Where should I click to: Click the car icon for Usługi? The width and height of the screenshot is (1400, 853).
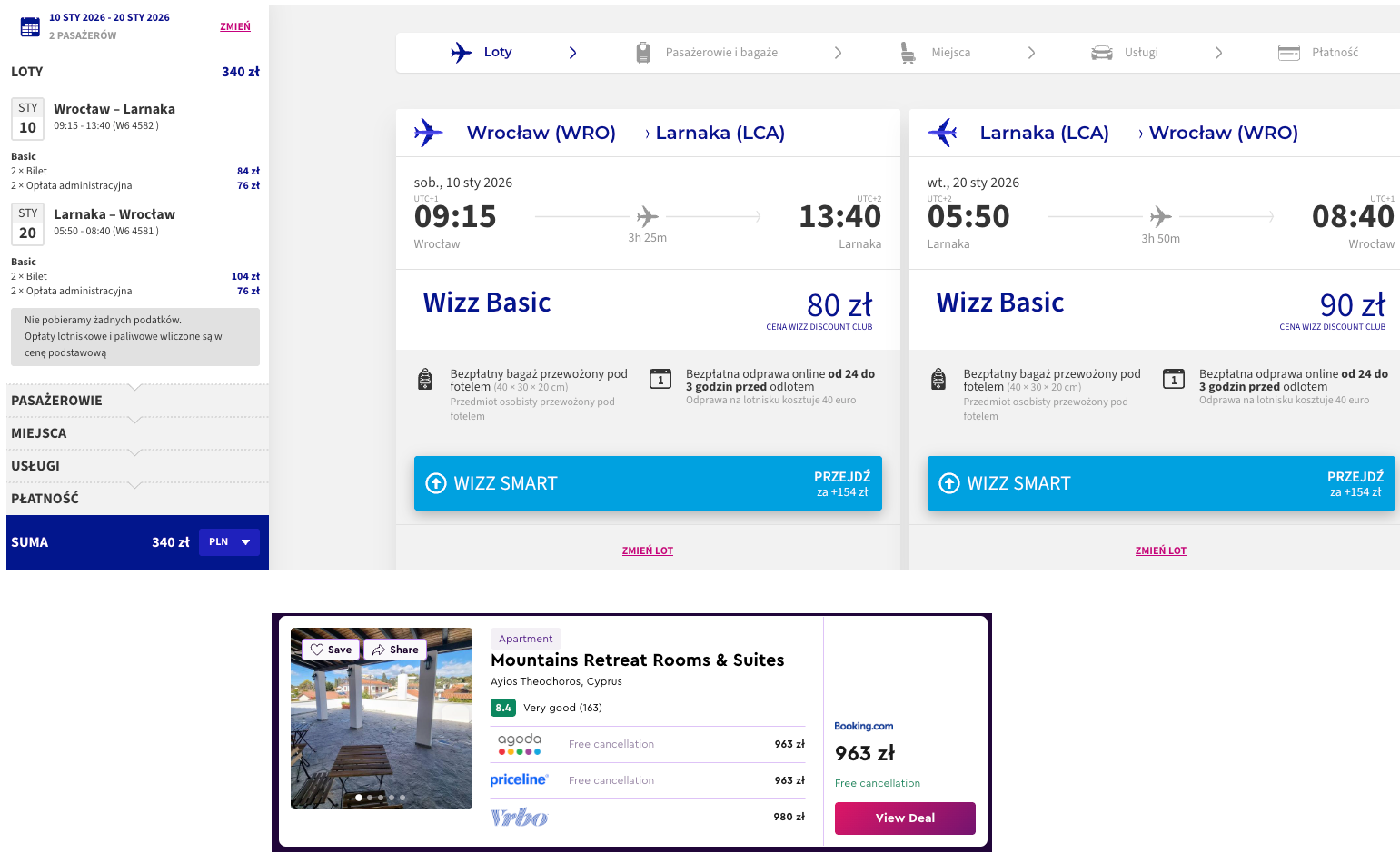(x=1102, y=53)
